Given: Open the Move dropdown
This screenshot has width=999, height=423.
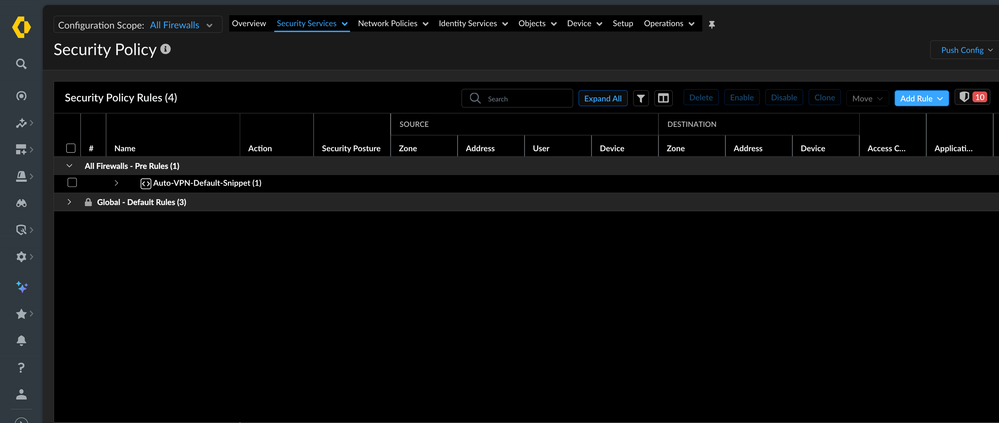Looking at the screenshot, I should tap(866, 98).
